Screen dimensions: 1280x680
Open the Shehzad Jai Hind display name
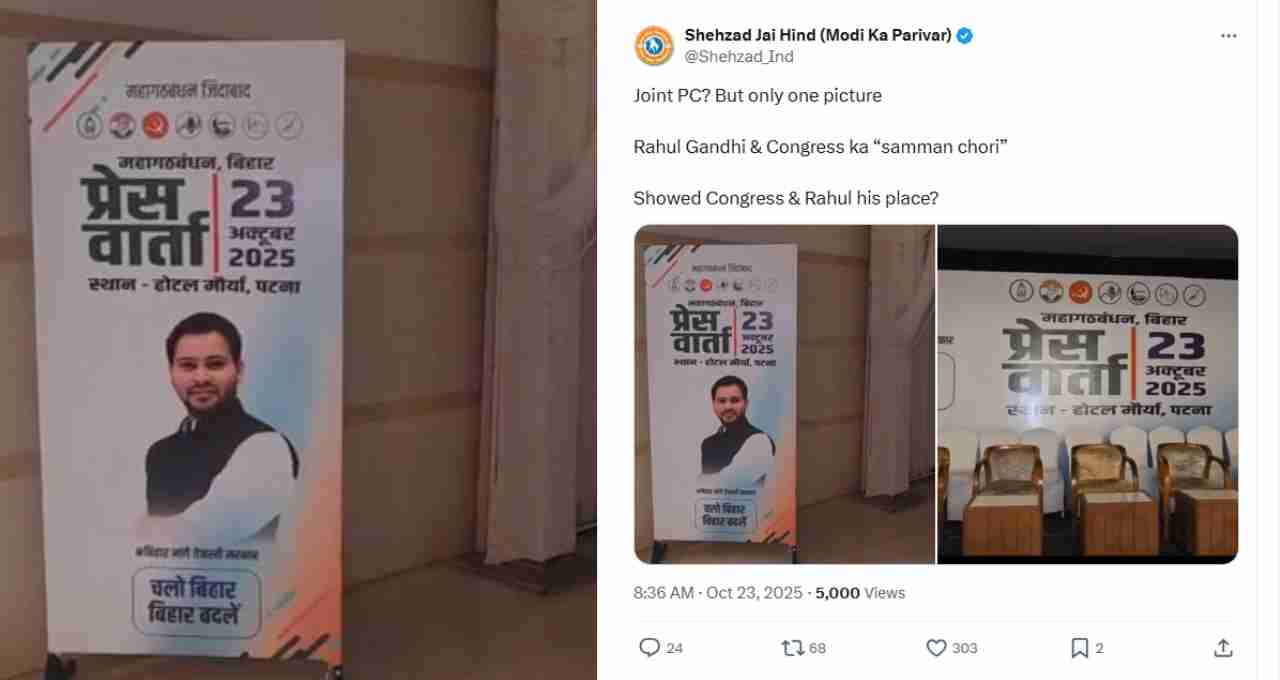pos(818,36)
